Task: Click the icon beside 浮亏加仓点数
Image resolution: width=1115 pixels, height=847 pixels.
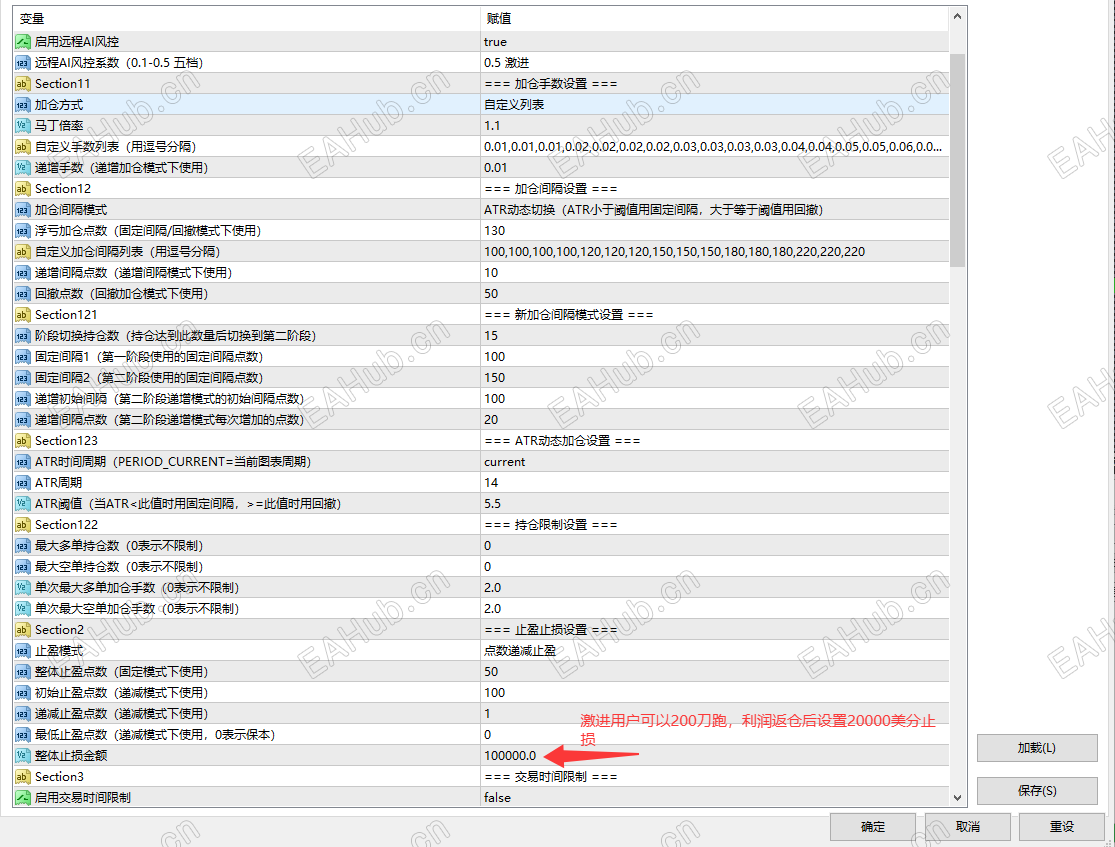Action: tap(23, 230)
